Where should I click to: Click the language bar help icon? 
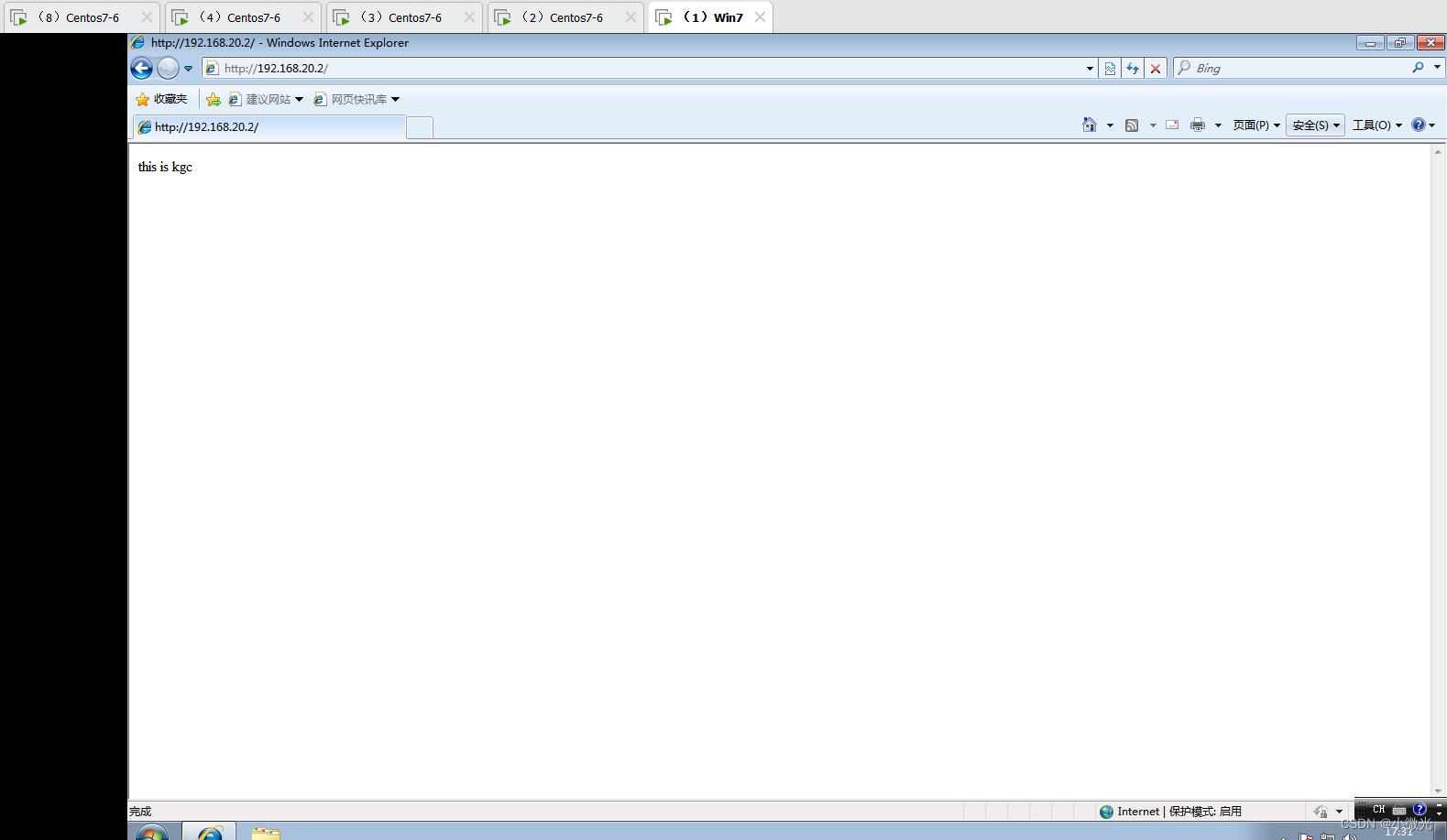[1420, 810]
